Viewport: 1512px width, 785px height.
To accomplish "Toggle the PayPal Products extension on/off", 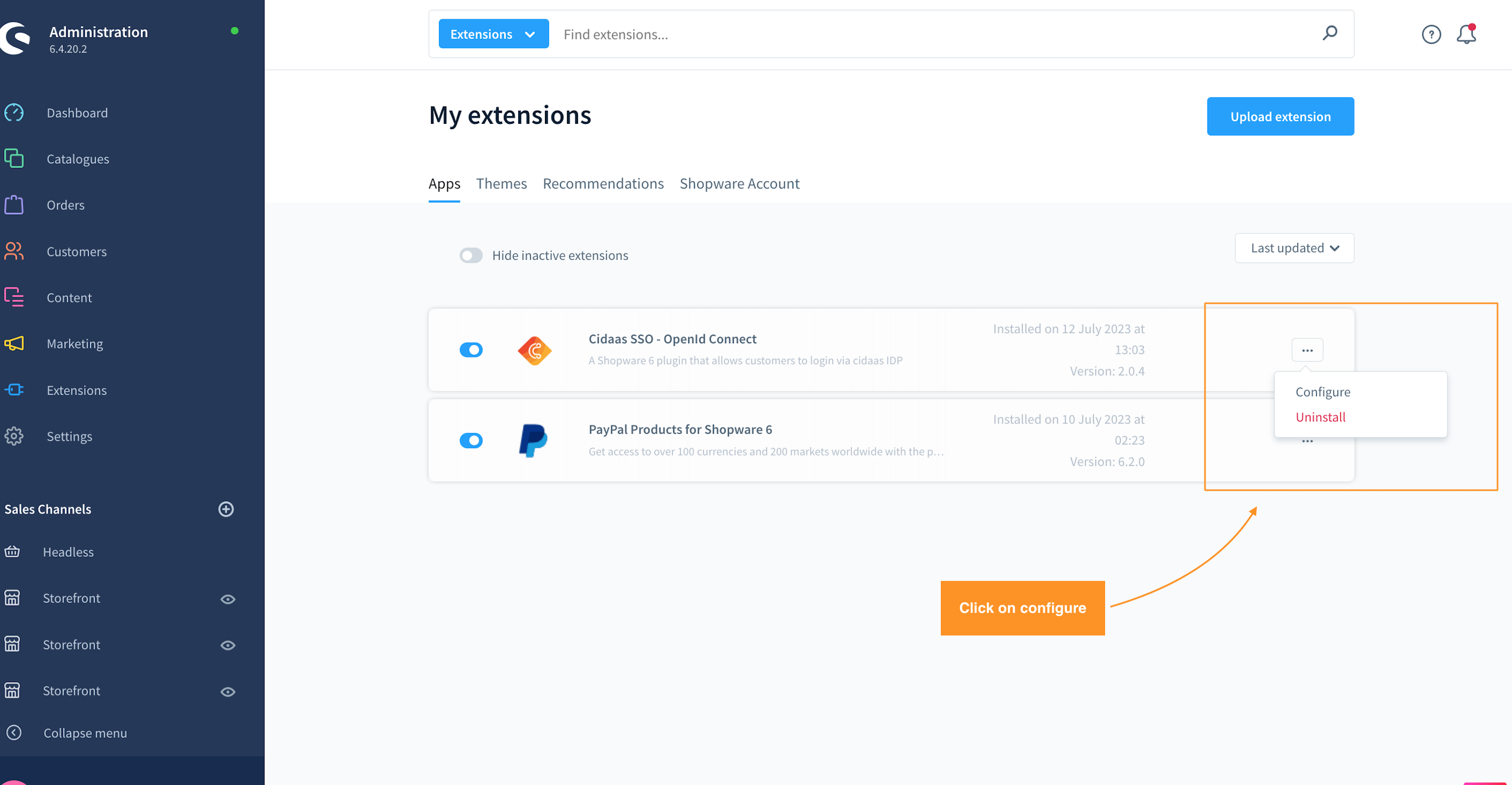I will pyautogui.click(x=471, y=440).
